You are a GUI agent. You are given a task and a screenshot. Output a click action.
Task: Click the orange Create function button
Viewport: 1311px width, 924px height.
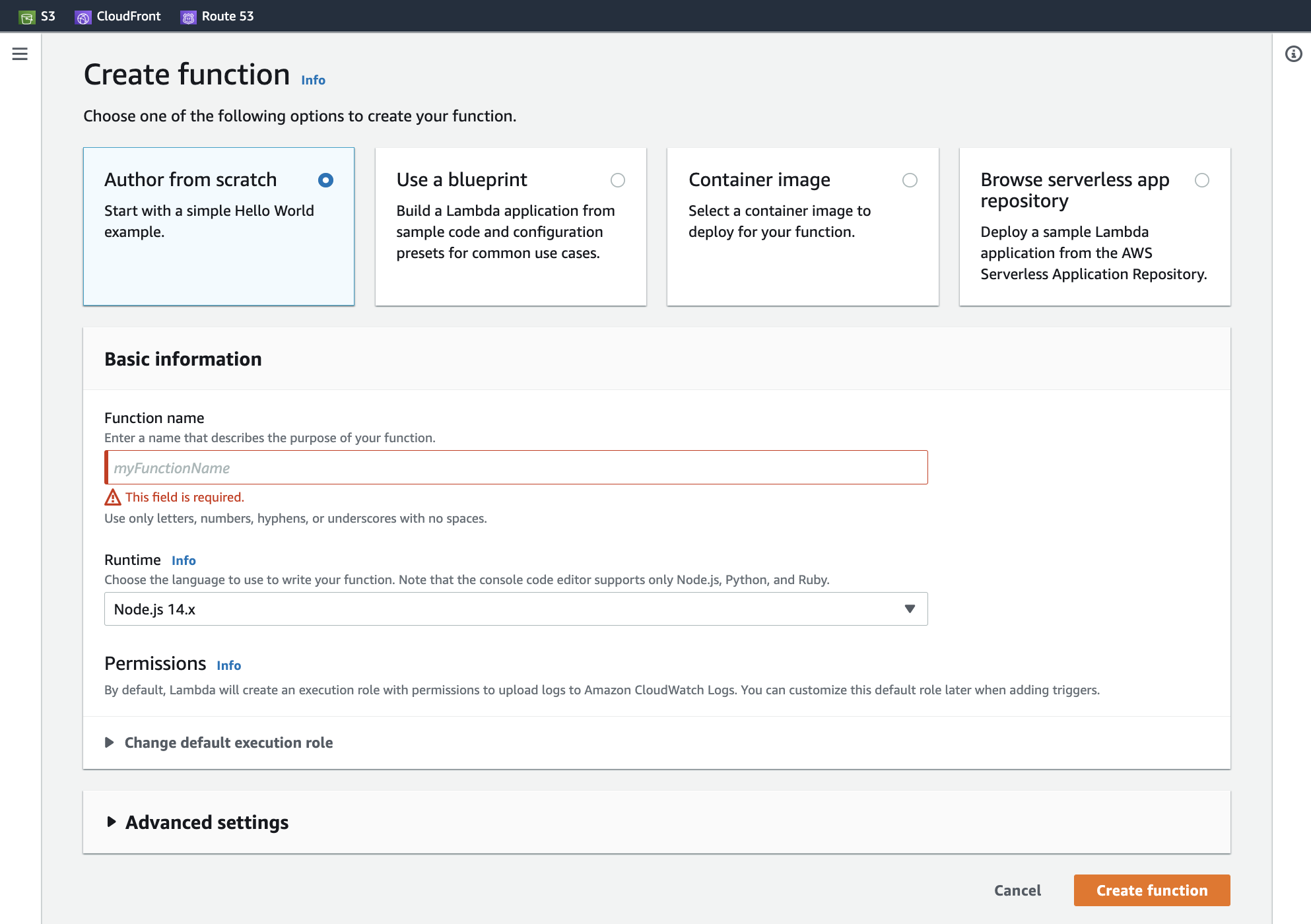(1151, 890)
